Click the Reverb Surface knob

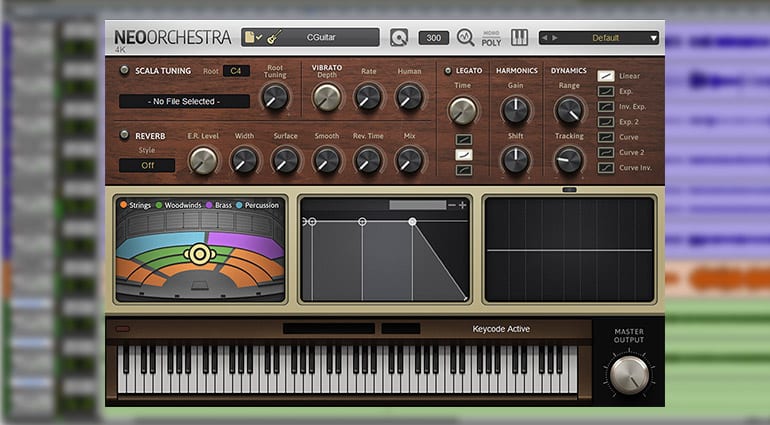(x=285, y=161)
